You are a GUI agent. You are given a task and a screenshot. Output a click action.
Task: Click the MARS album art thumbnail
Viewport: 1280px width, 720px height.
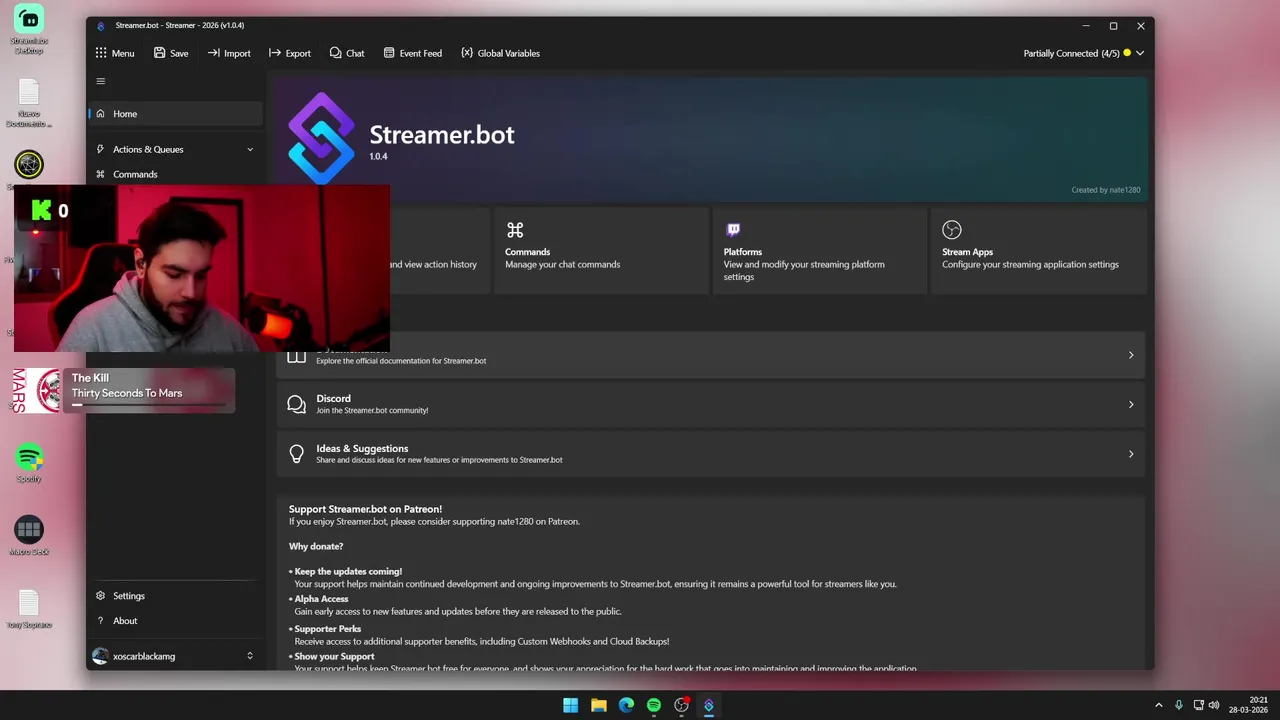point(37,390)
